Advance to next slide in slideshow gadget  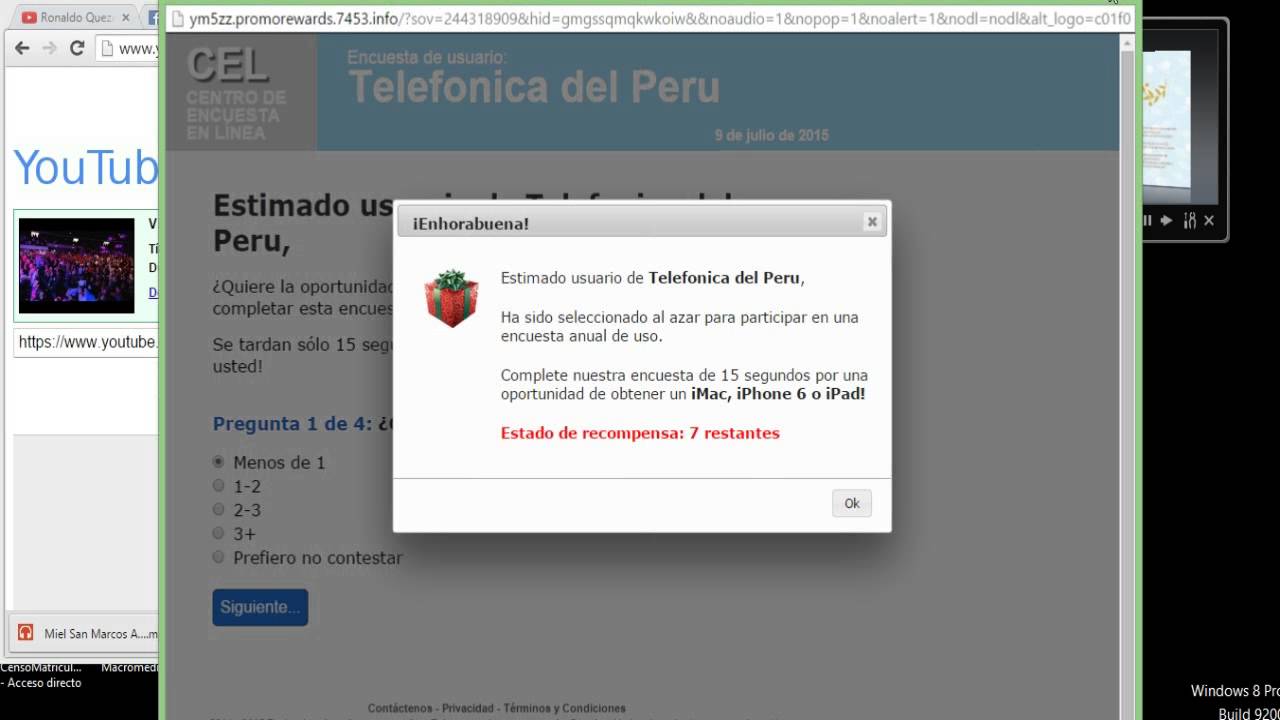[x=1166, y=220]
